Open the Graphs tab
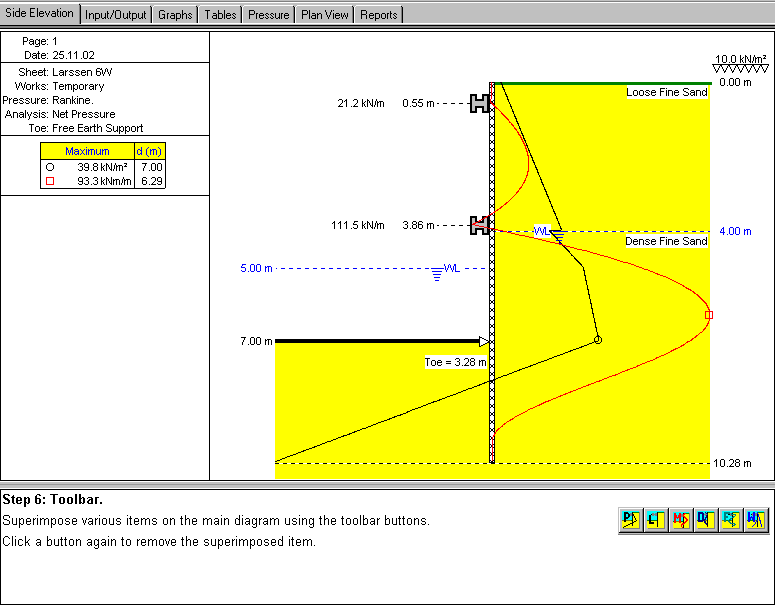Viewport: 775px width, 605px height. (175, 15)
